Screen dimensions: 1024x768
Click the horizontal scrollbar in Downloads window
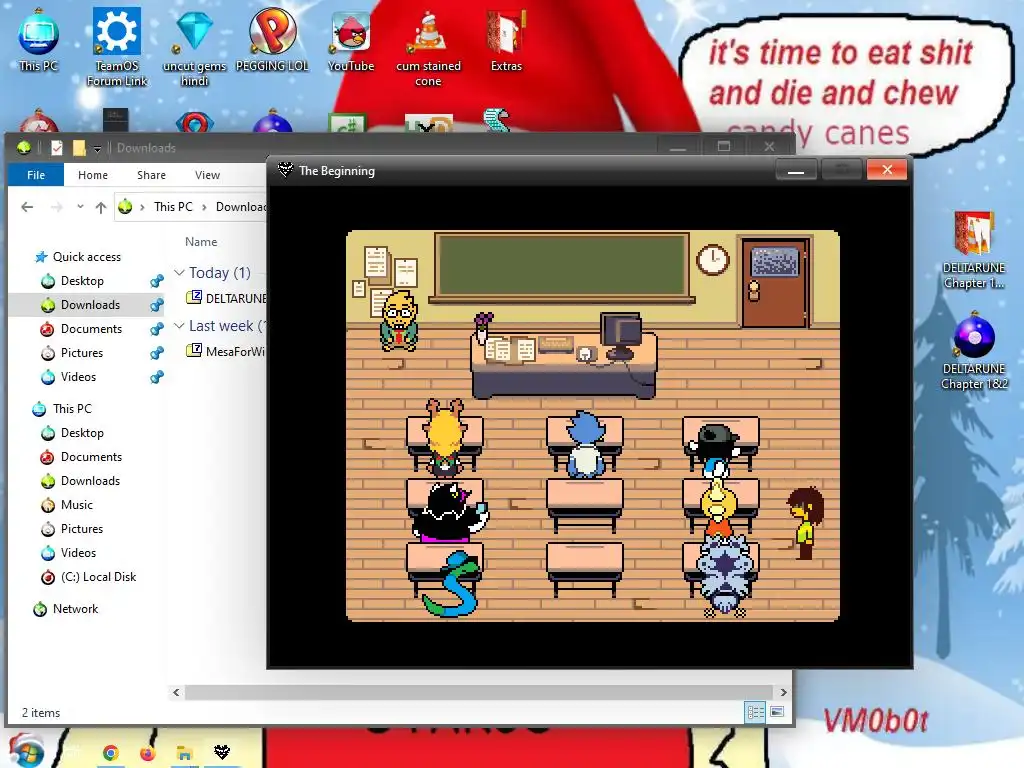click(479, 692)
